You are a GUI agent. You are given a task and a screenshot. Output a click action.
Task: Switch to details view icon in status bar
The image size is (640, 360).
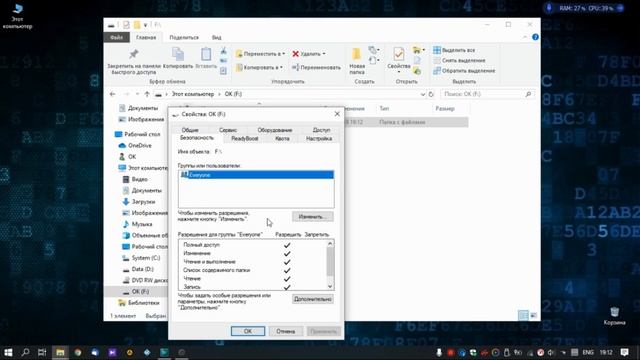coord(523,315)
